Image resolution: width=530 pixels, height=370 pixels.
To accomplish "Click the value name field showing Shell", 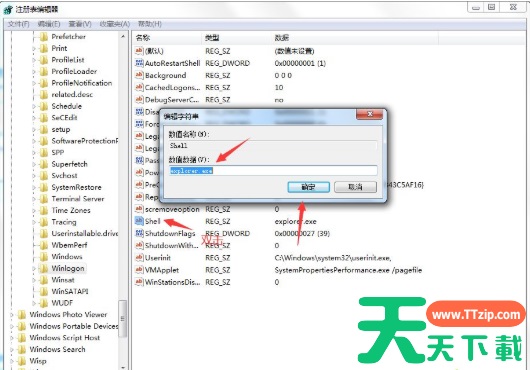I will (x=273, y=146).
